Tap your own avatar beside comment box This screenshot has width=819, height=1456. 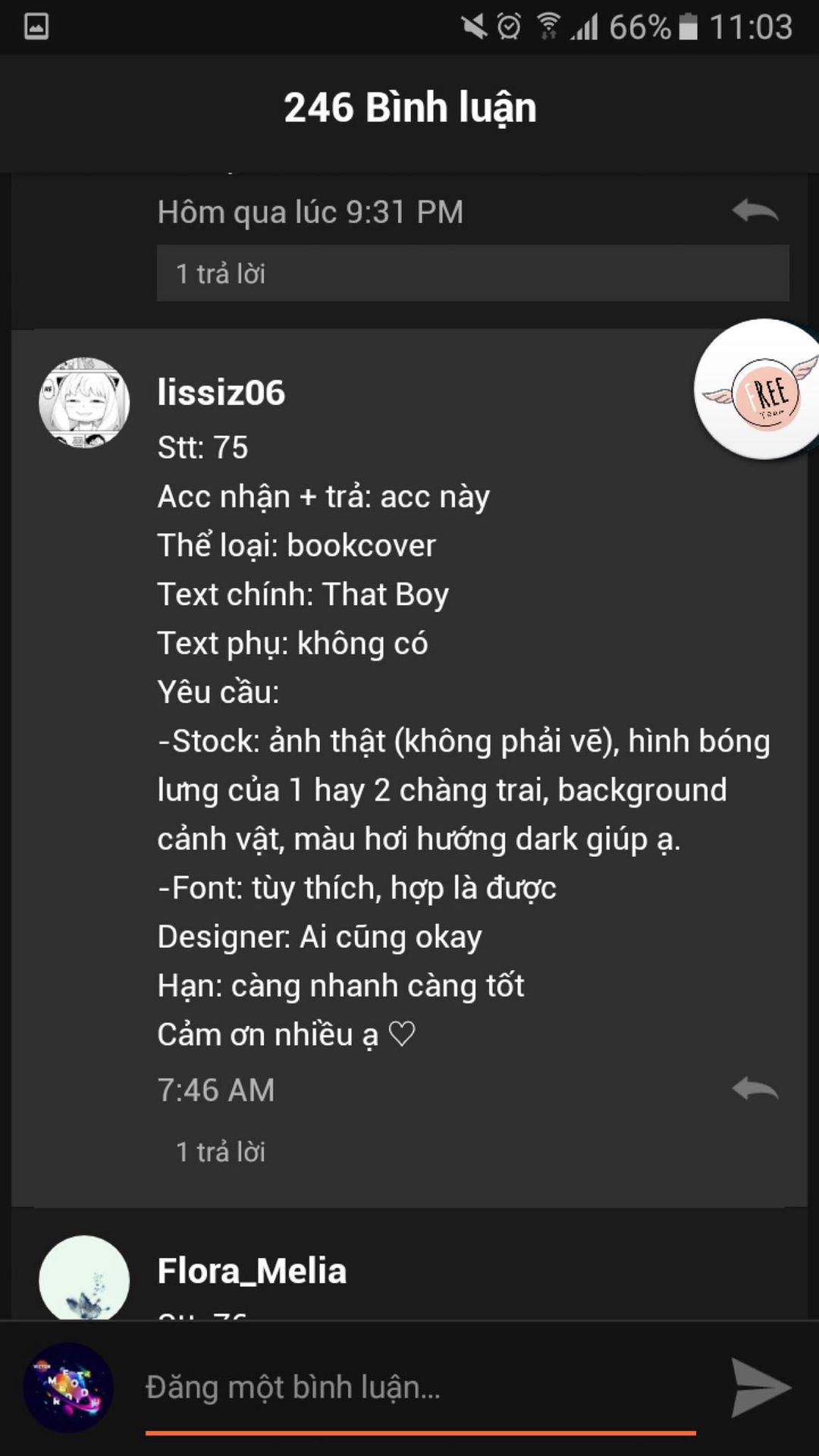pyautogui.click(x=68, y=1387)
